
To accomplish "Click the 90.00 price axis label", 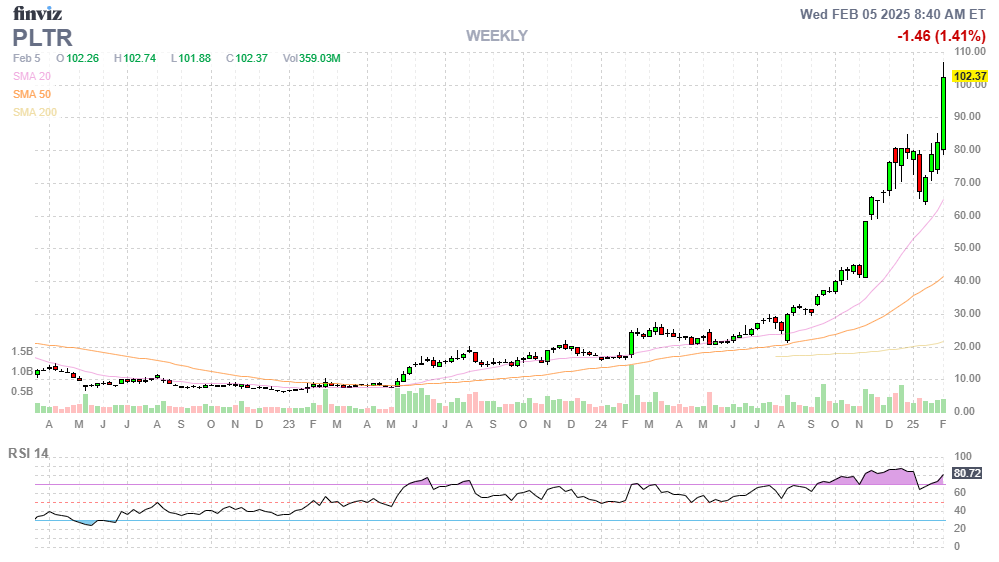I will (967, 117).
